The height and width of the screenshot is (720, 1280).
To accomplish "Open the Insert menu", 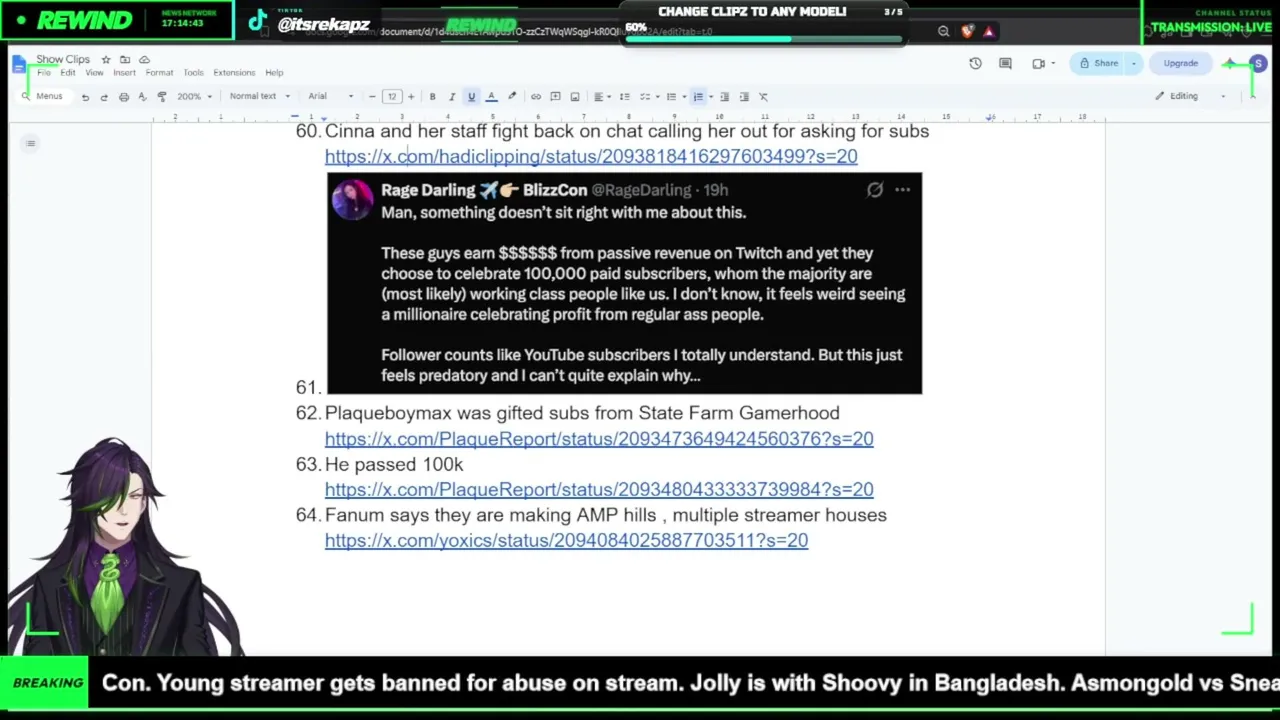I will coord(124,73).
